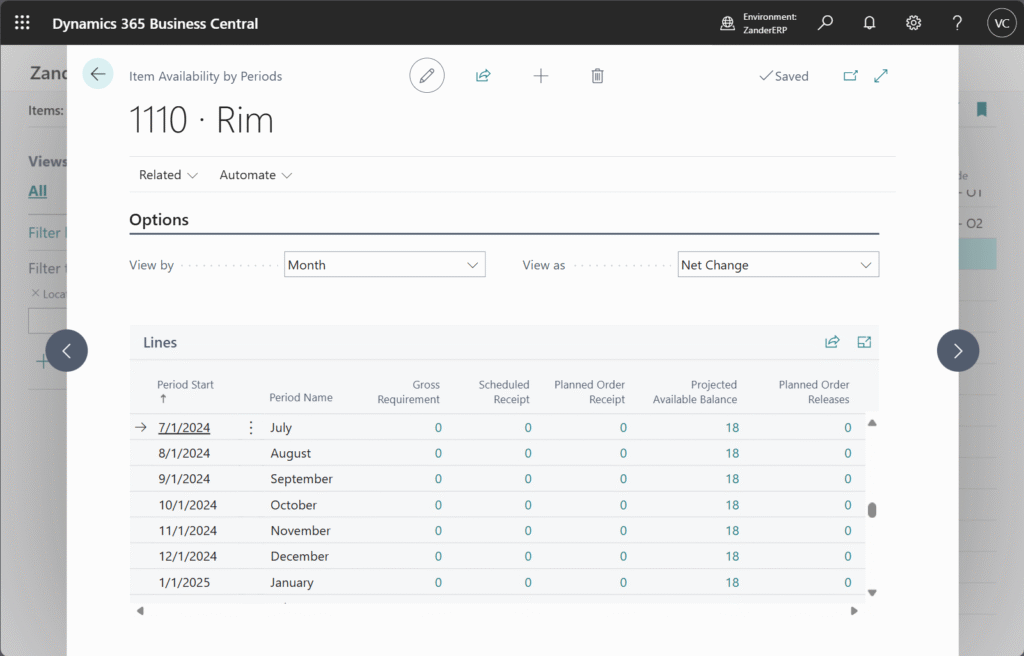The height and width of the screenshot is (656, 1024).
Task: Click the expand page diagonal arrows icon
Action: (x=881, y=76)
